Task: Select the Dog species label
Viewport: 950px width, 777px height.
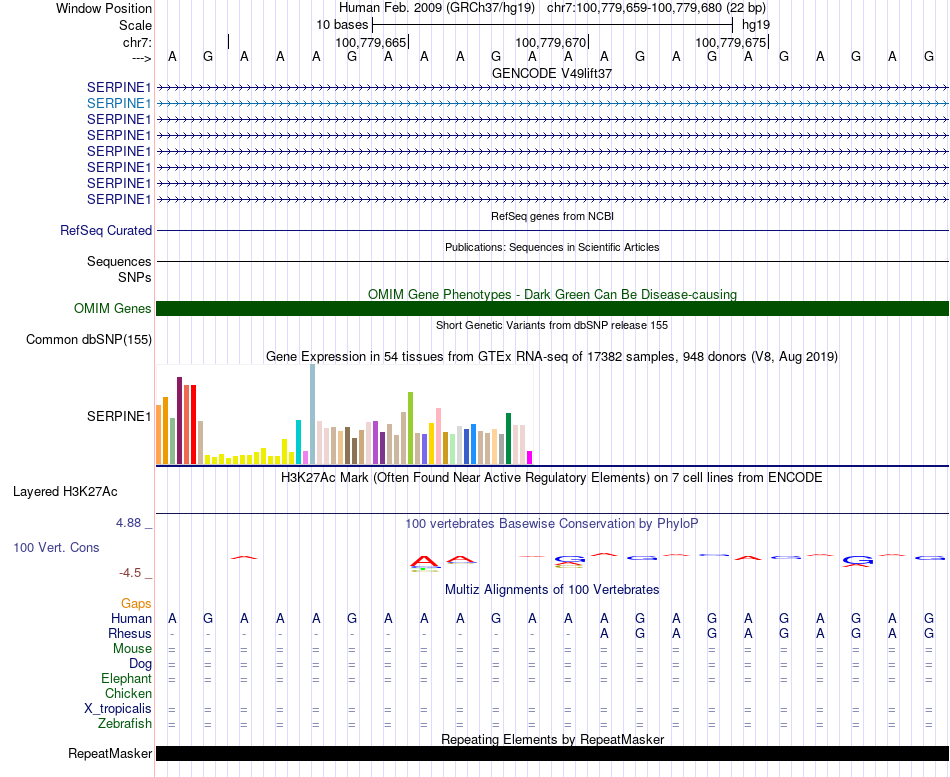Action: (x=141, y=664)
